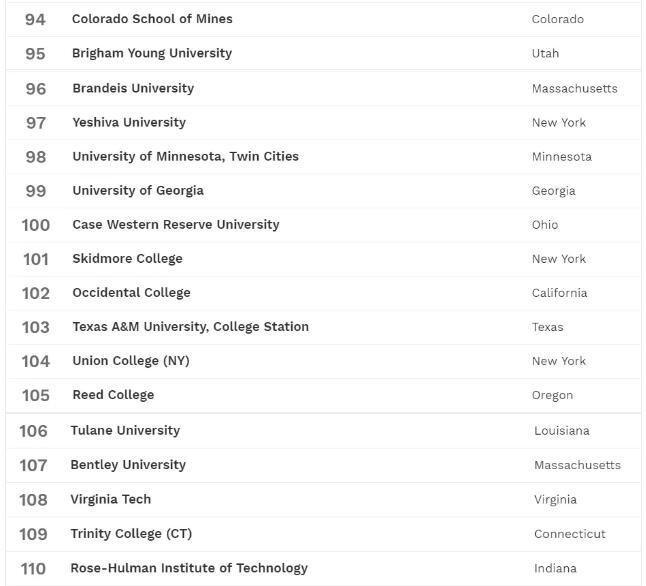The width and height of the screenshot is (646, 586).
Task: Open Brandeis University entry
Action: coord(133,88)
